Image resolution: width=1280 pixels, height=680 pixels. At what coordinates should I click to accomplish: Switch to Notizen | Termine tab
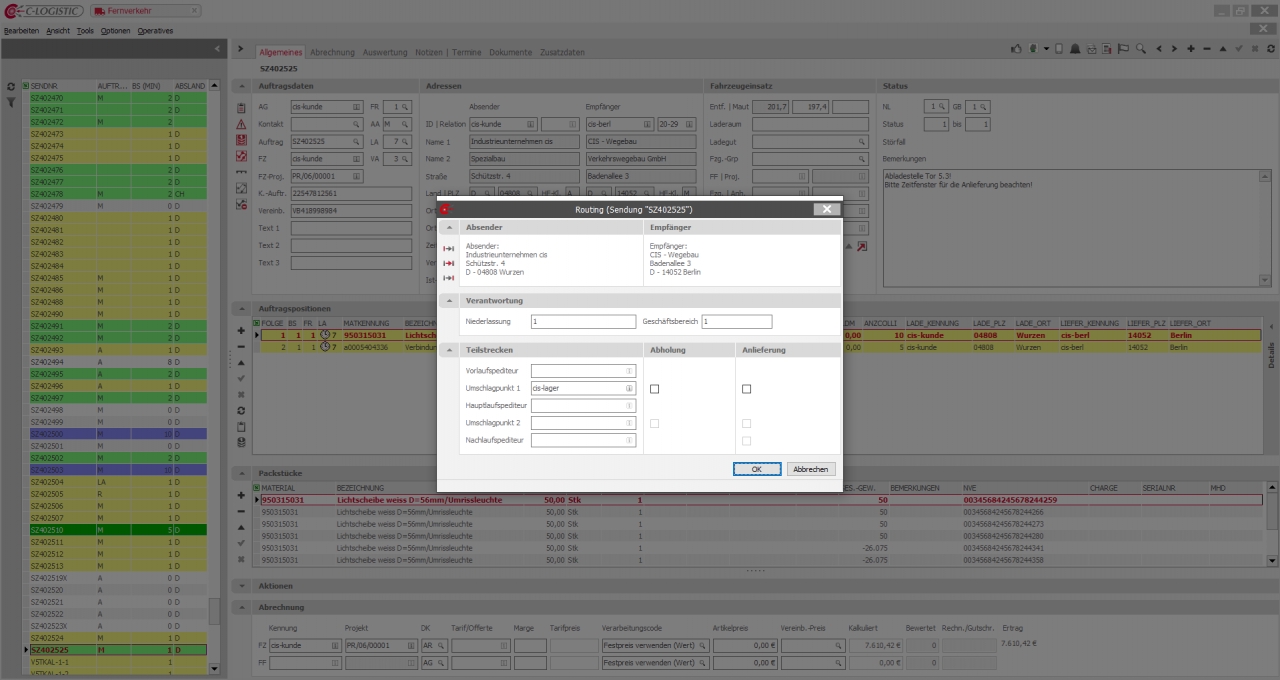[x=448, y=52]
